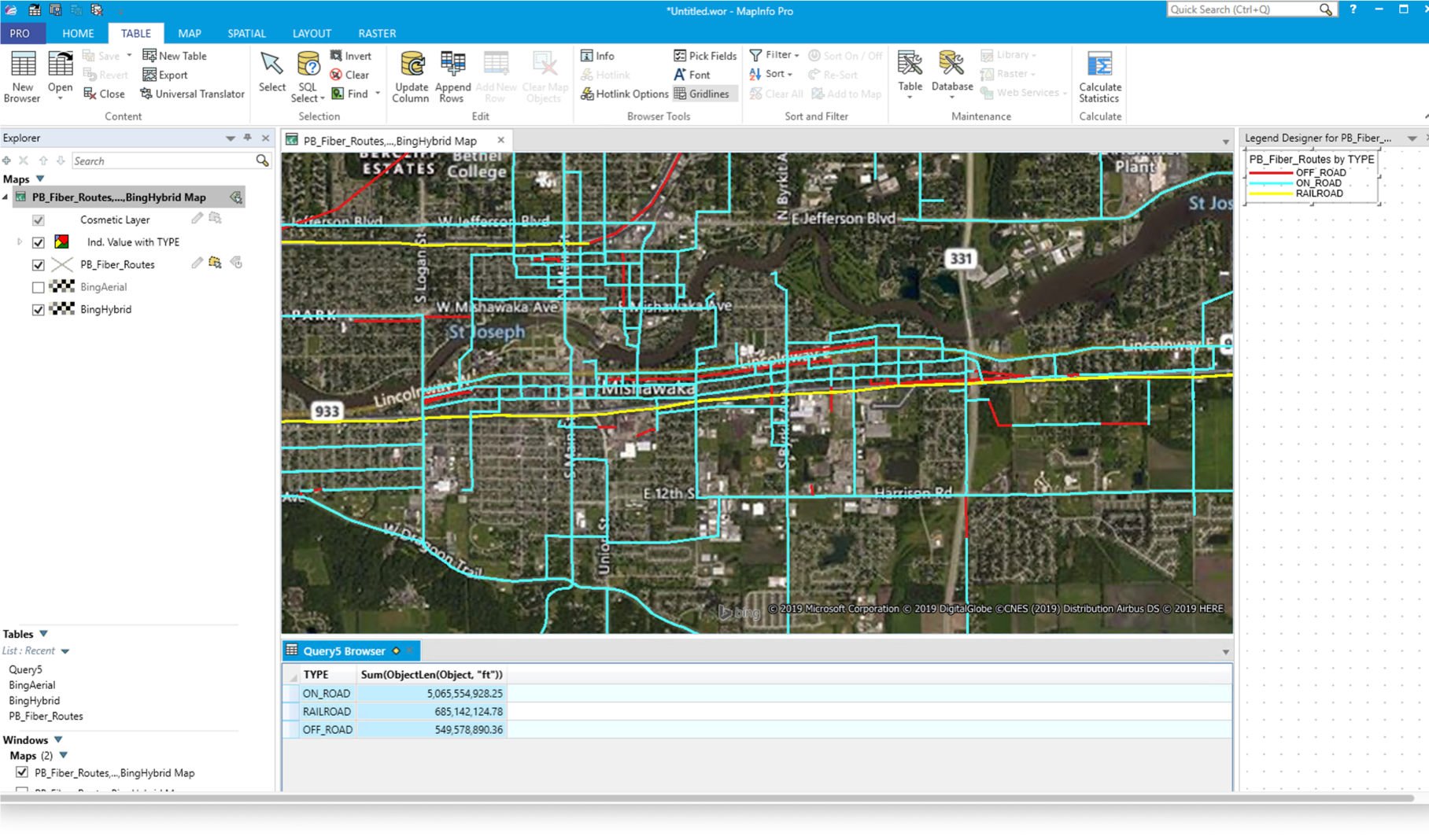Clear the current selection
Screen dimensions: 1429x840
349,75
